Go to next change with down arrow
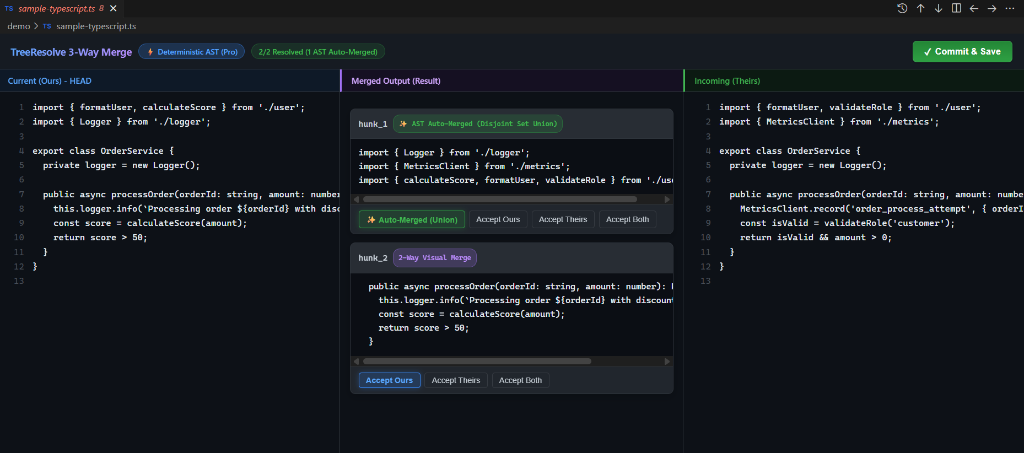 [x=938, y=8]
